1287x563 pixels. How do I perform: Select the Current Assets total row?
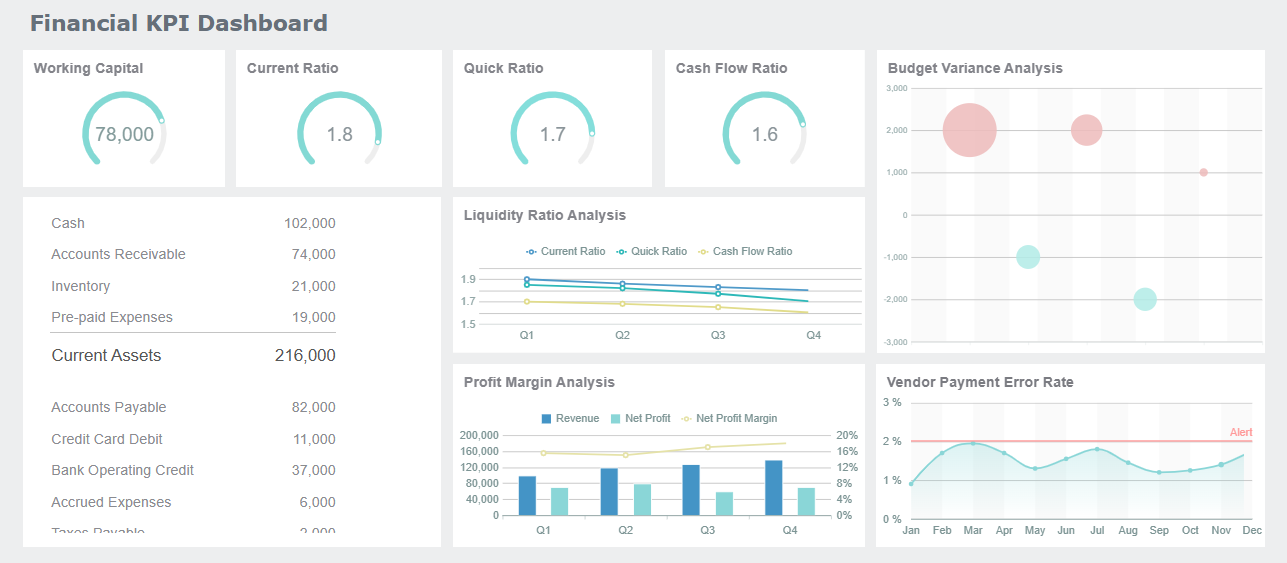coord(193,356)
